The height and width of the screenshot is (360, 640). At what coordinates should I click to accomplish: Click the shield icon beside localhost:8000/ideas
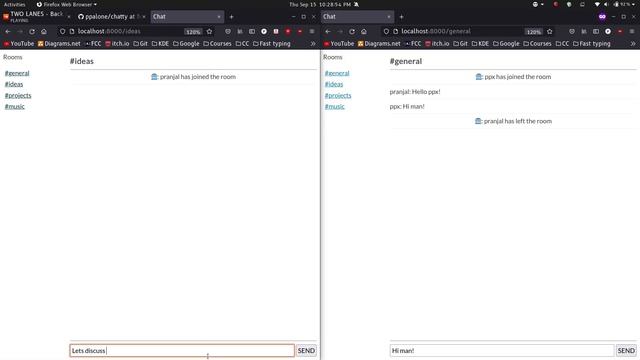[x=62, y=31]
